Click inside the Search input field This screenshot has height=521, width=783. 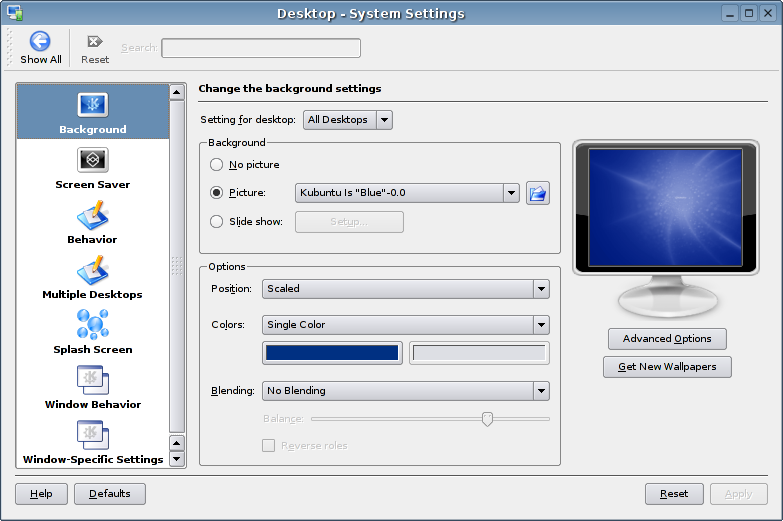(261, 48)
